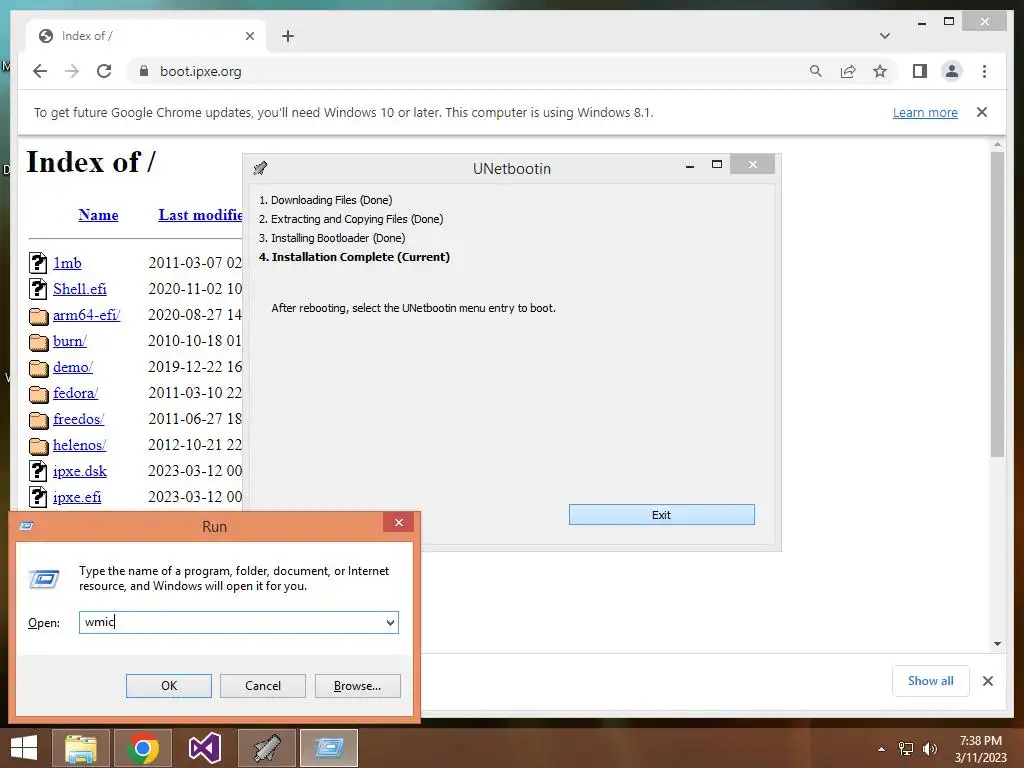
Task: Click the Run taskbar icon
Action: [328, 748]
